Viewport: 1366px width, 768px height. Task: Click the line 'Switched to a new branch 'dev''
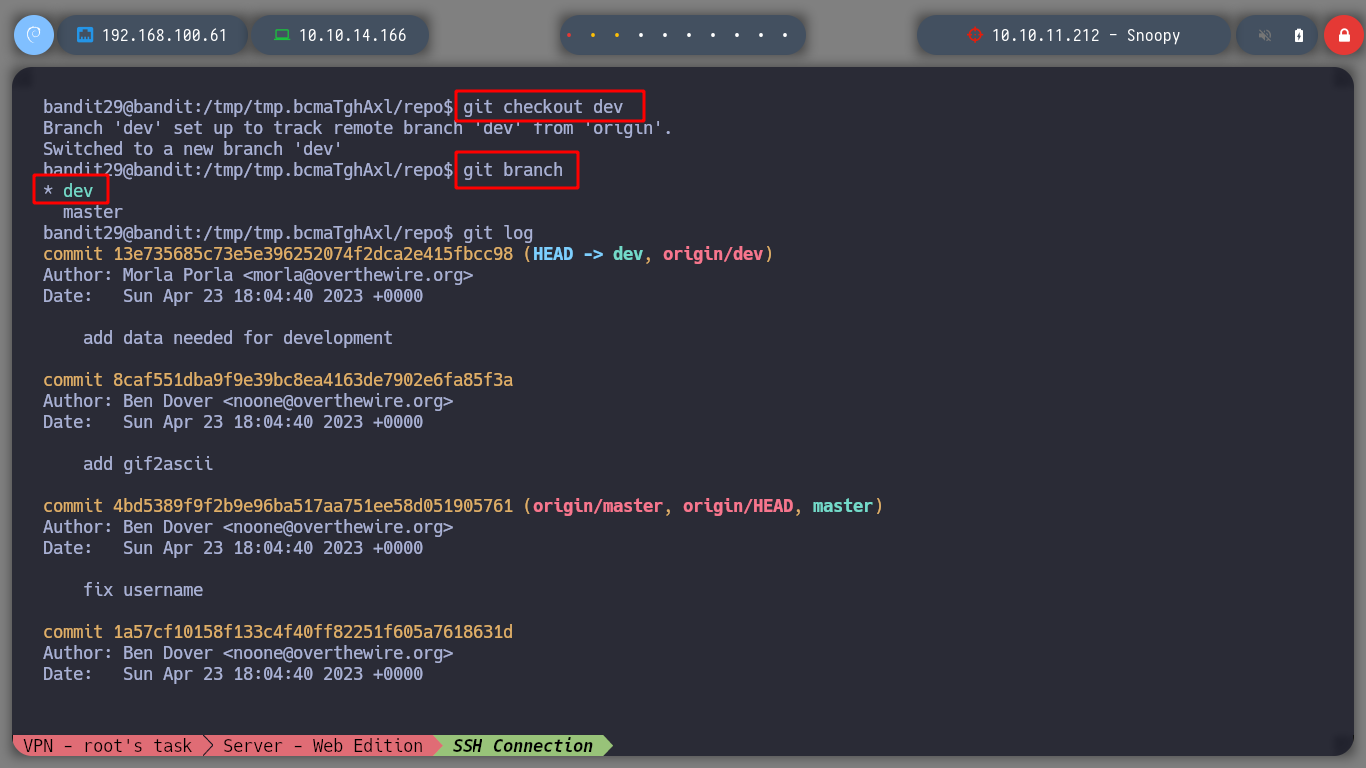point(193,149)
